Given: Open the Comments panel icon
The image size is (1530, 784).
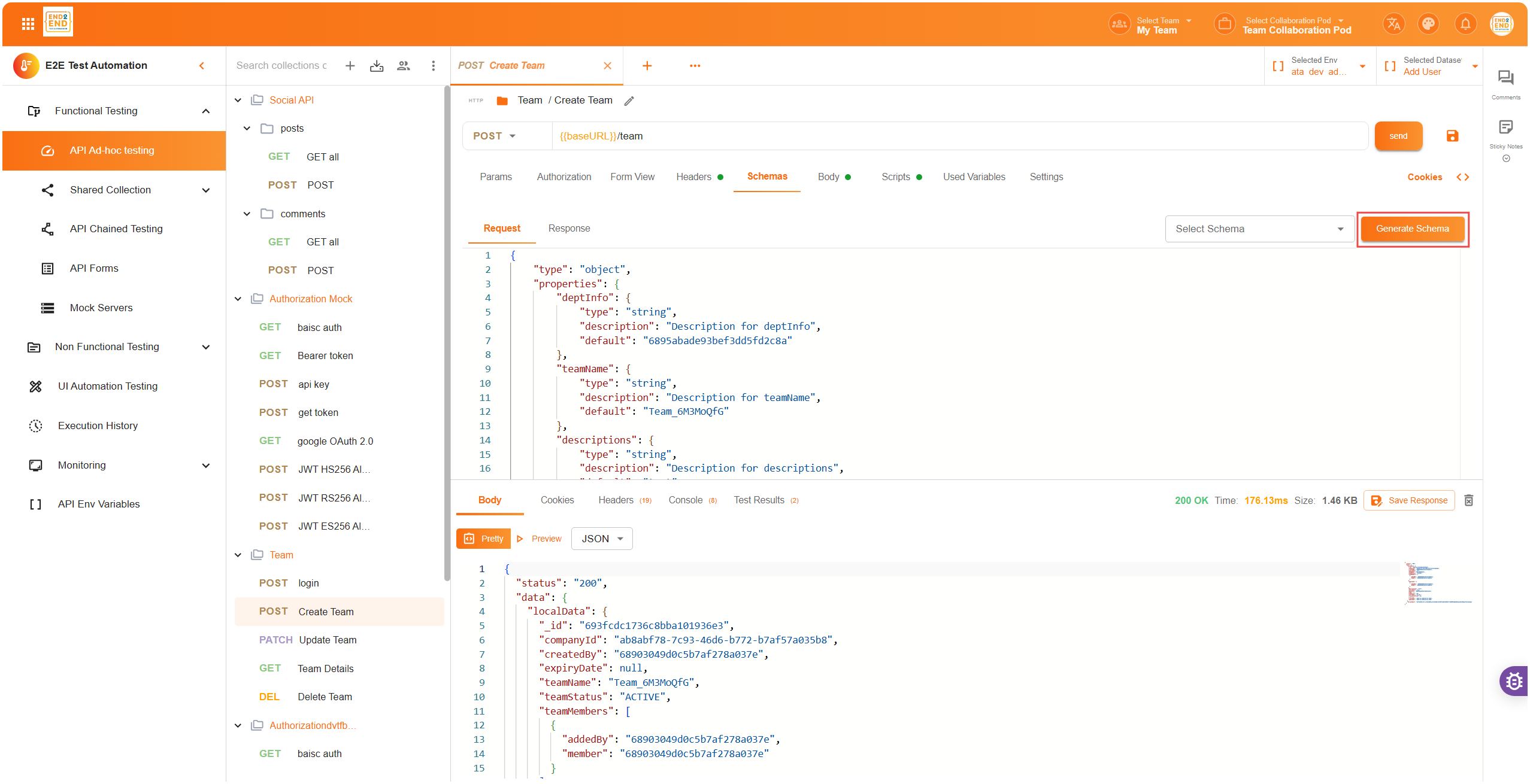Looking at the screenshot, I should coord(1505,78).
